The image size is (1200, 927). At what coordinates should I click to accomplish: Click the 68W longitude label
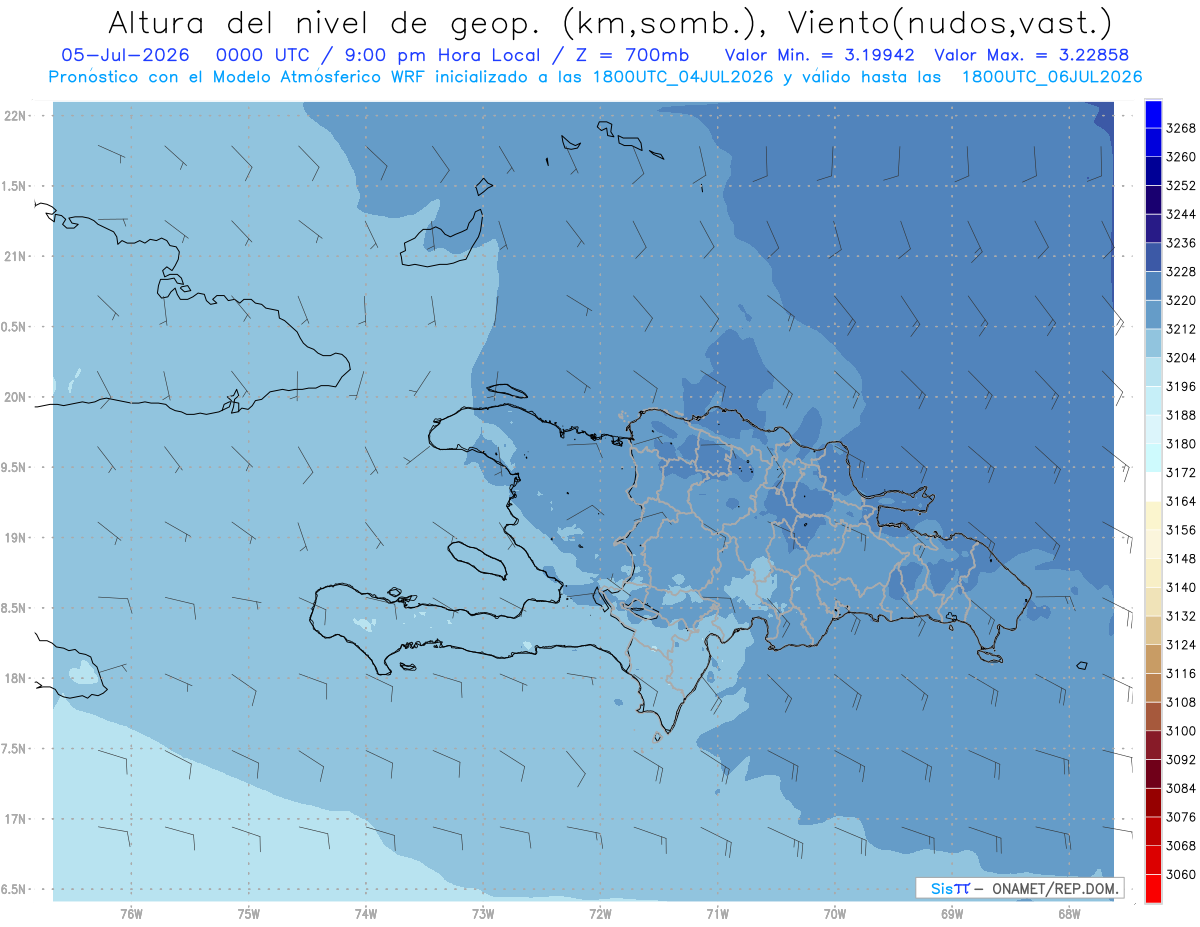tap(1069, 913)
